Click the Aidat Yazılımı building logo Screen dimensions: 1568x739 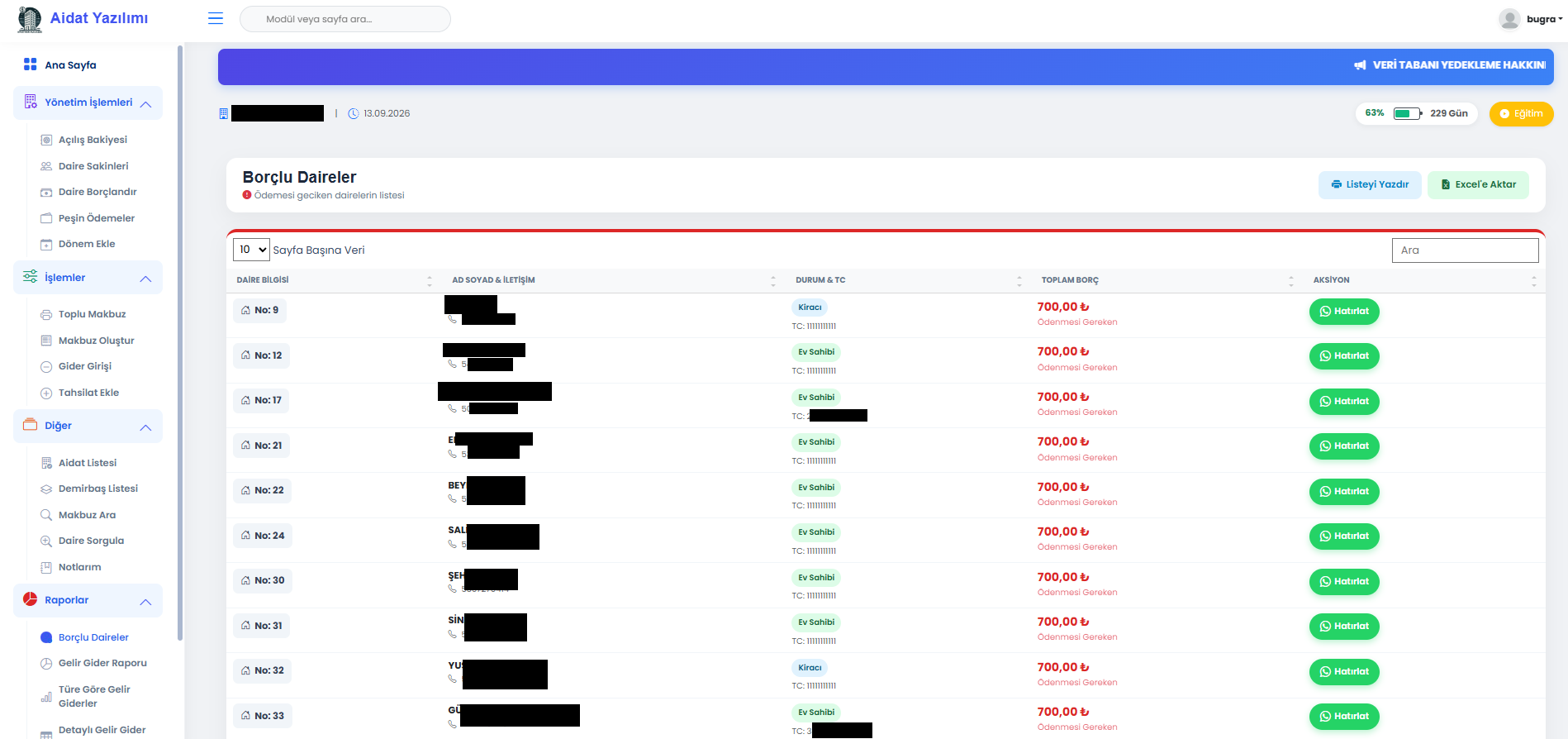30,19
